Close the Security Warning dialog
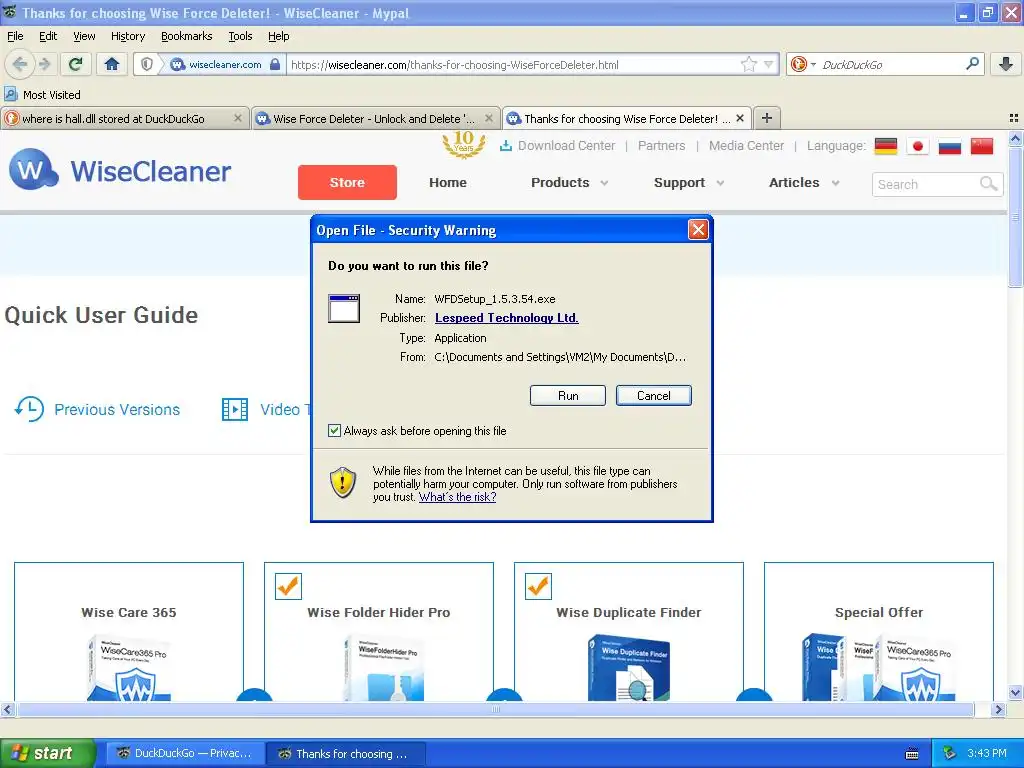The image size is (1024, 768). coord(697,230)
